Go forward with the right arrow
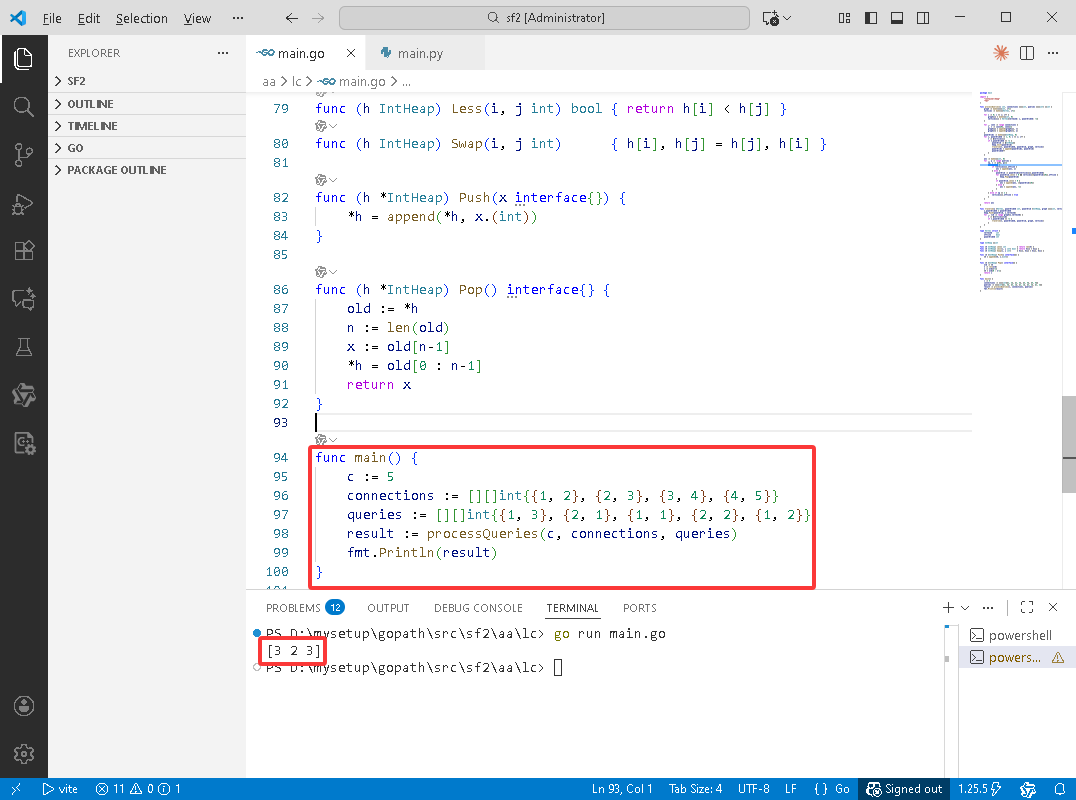1076x800 pixels. click(318, 18)
